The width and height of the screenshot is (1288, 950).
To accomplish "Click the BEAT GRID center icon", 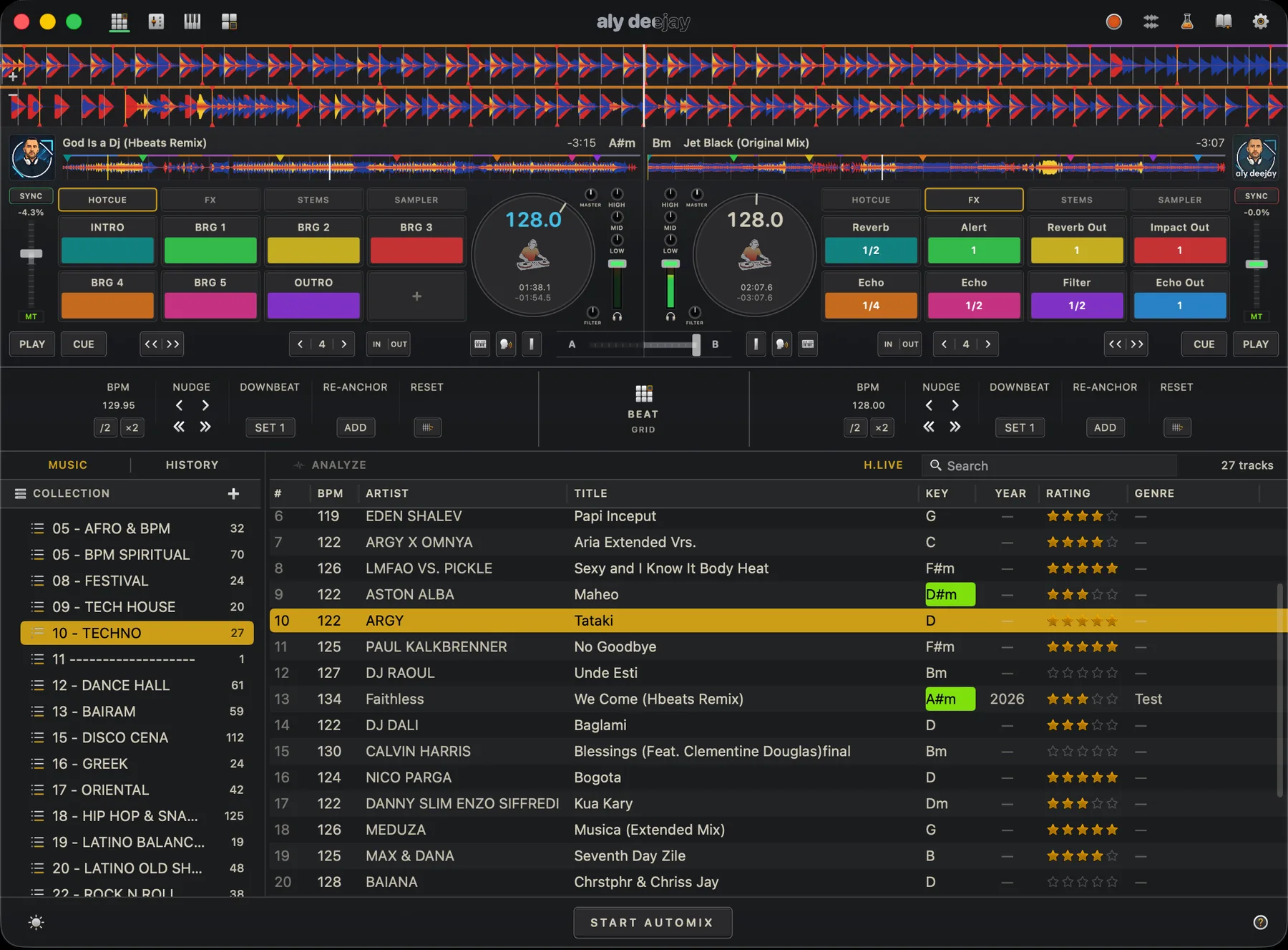I will point(643,394).
